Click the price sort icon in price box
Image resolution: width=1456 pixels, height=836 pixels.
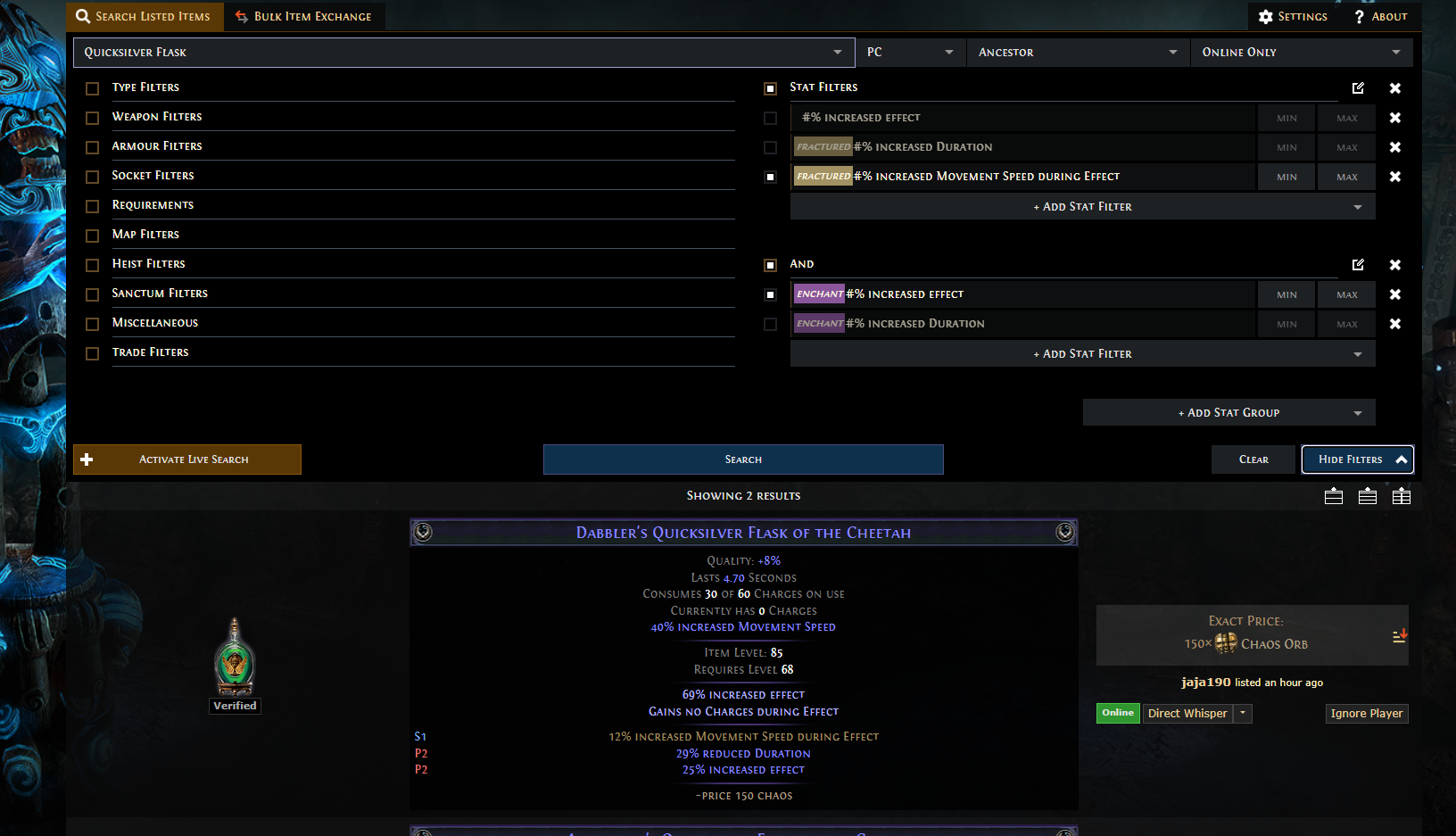tap(1399, 636)
